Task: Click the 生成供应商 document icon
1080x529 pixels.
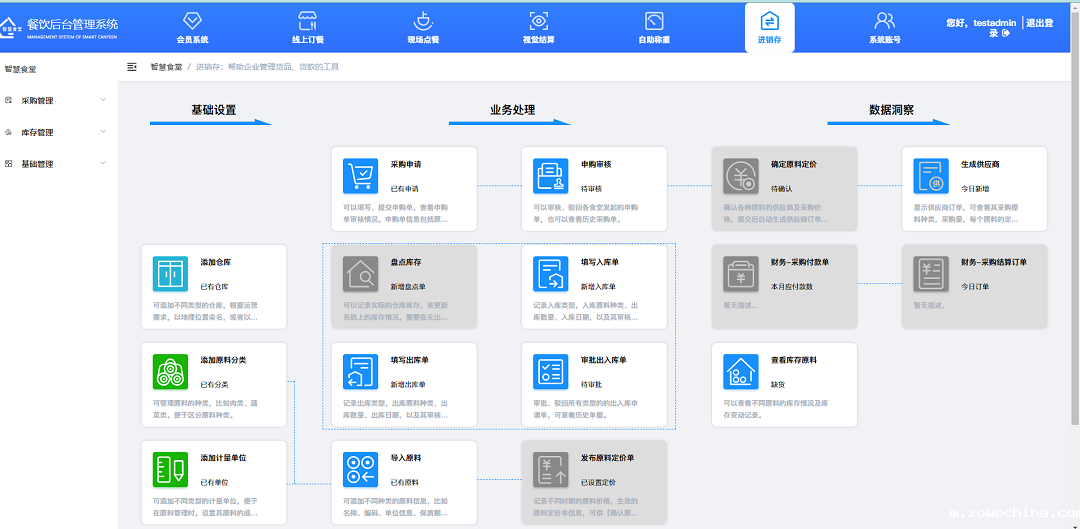Action: [x=931, y=176]
